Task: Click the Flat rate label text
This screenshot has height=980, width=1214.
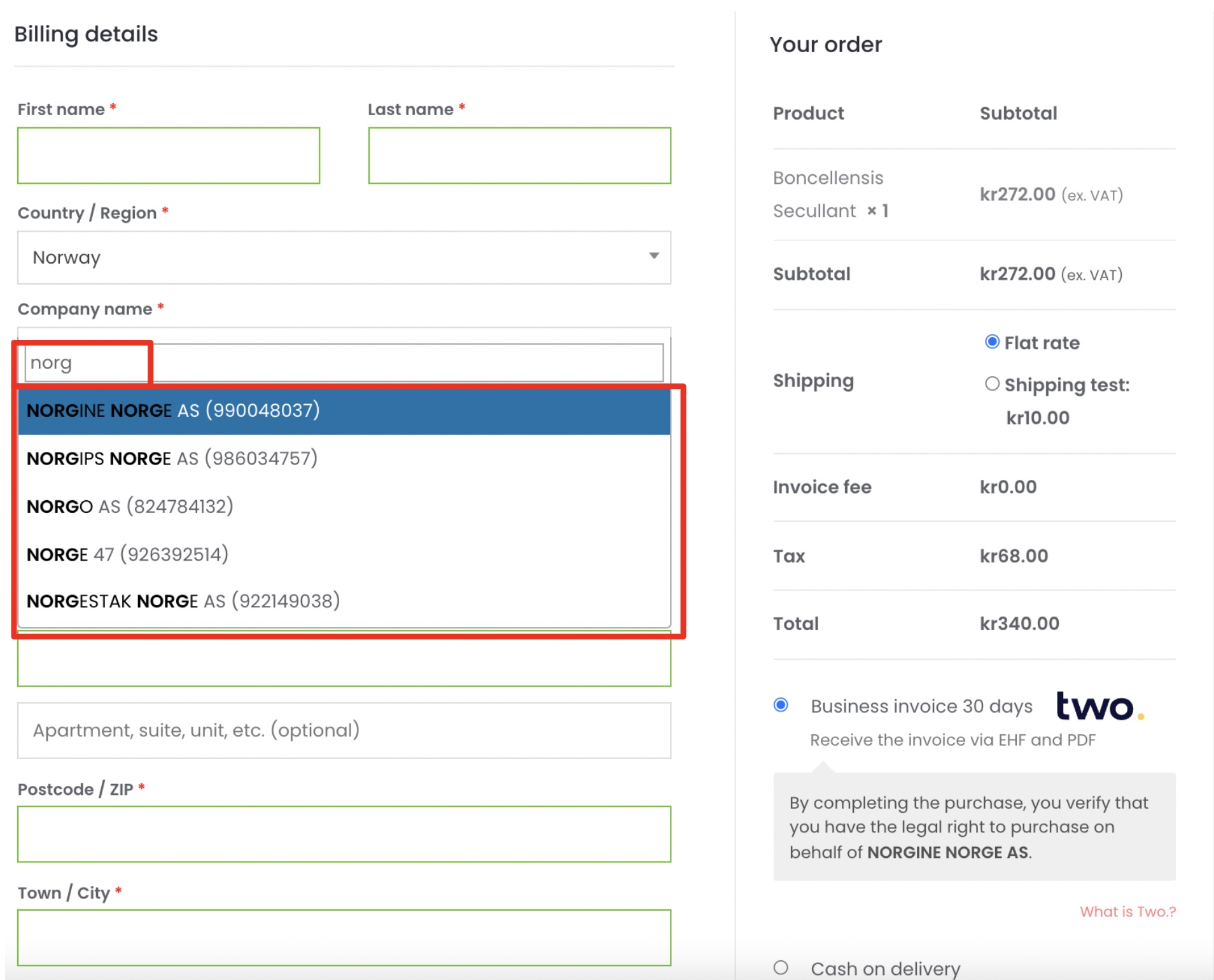Action: 1042,343
